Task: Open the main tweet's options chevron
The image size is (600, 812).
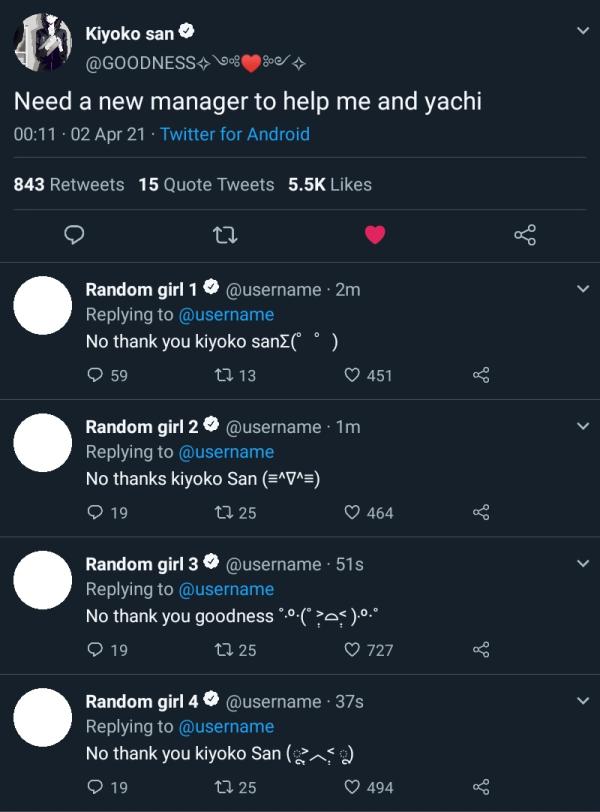Action: pyautogui.click(x=583, y=31)
